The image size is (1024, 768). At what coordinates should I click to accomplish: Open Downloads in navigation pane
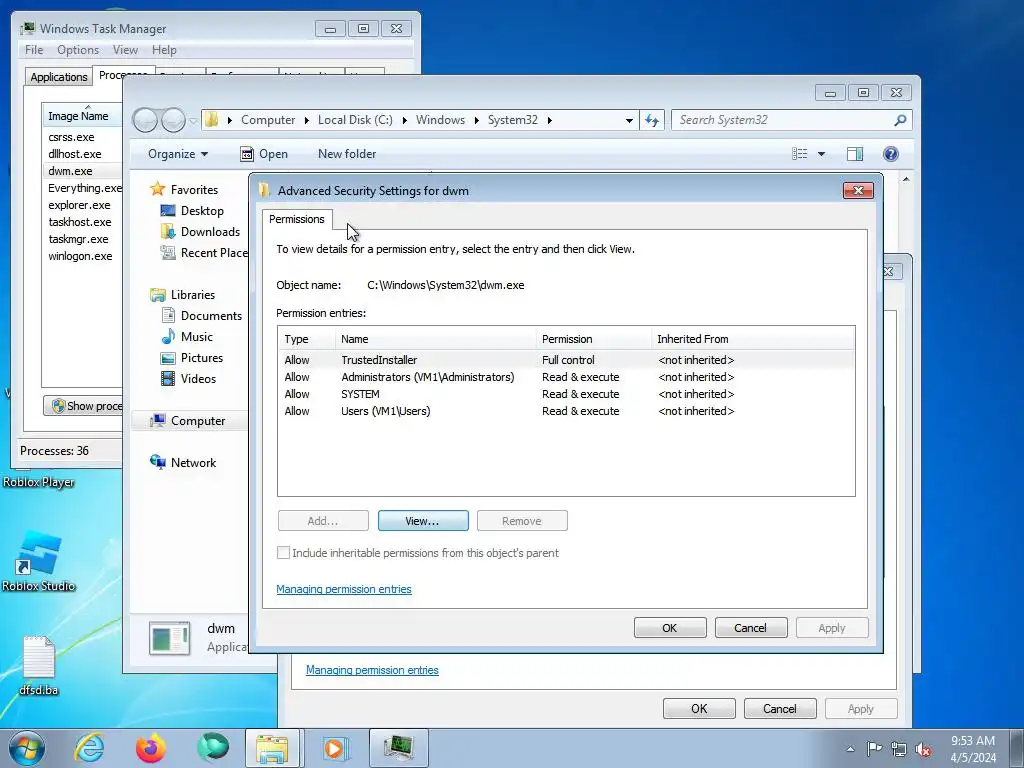210,232
